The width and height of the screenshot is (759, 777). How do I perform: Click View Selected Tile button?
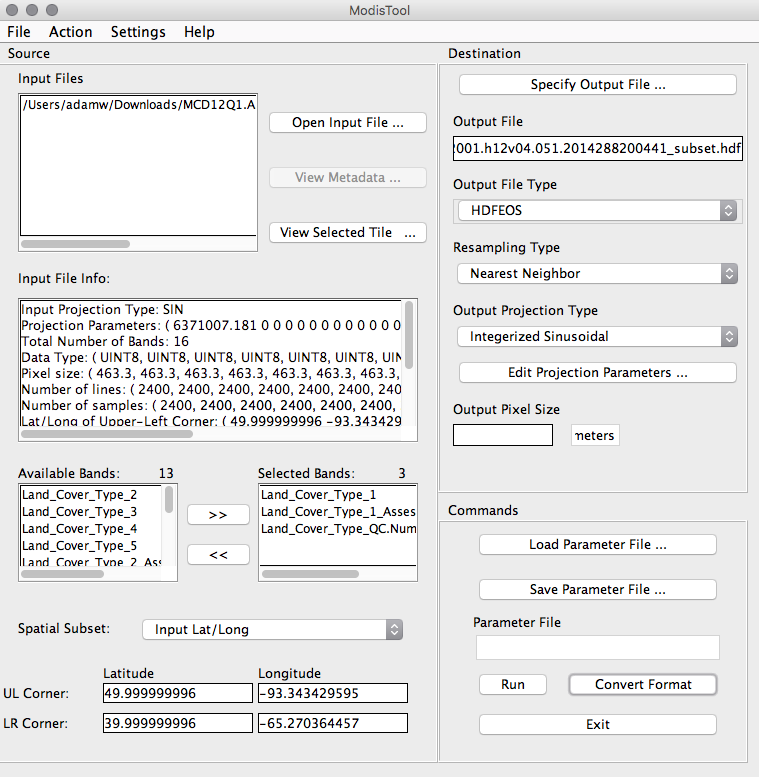(x=347, y=232)
